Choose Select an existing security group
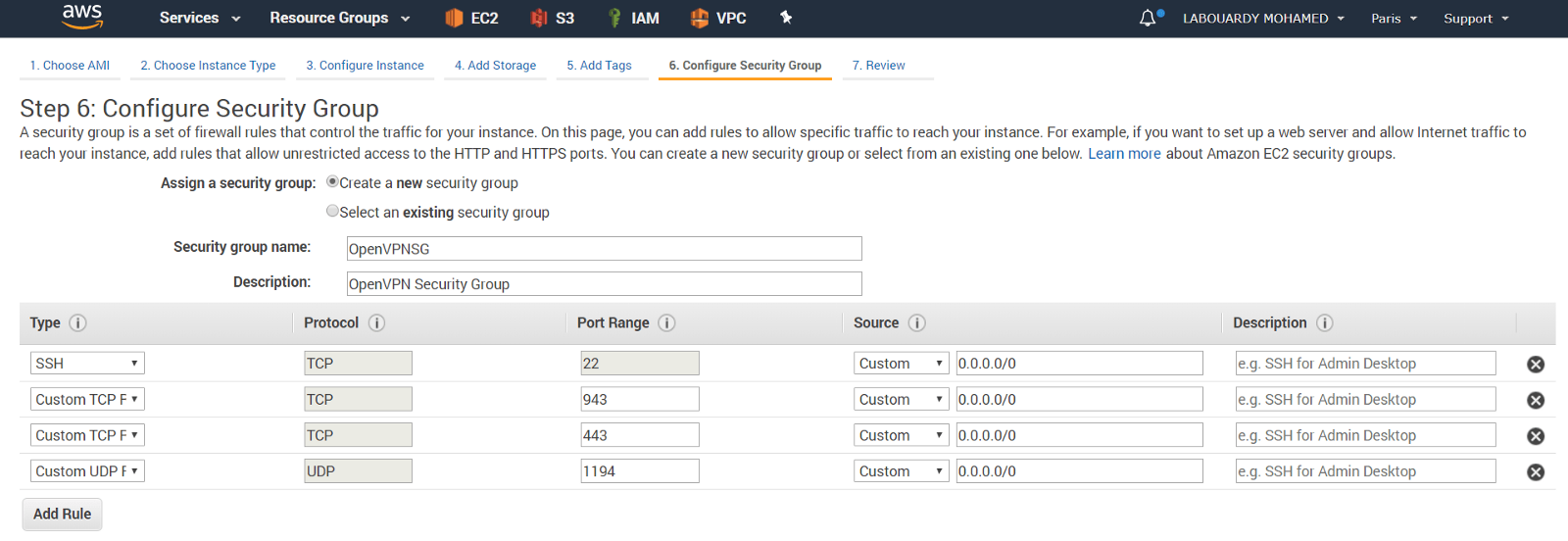Image resolution: width=1568 pixels, height=541 pixels. click(x=332, y=211)
